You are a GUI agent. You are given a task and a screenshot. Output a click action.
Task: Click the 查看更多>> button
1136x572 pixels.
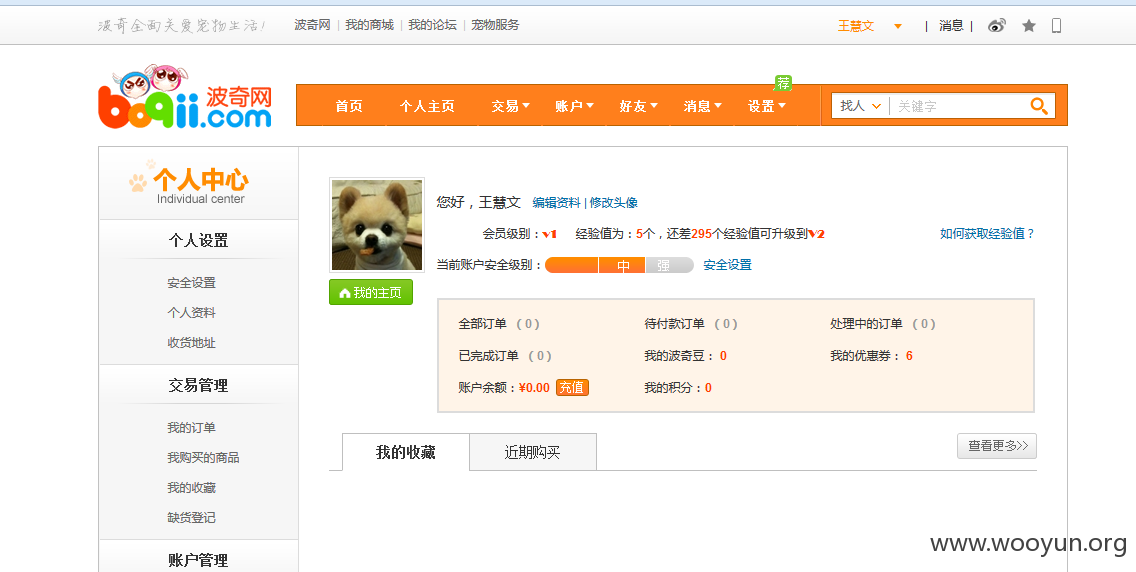997,446
